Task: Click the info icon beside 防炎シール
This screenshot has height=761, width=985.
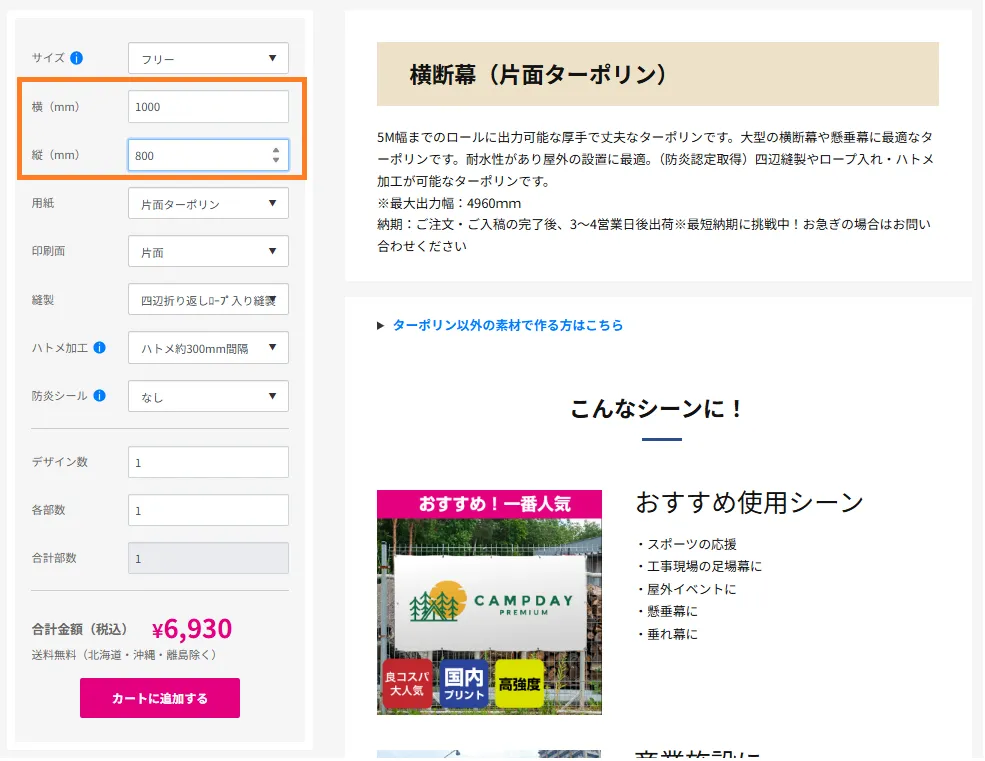Action: (x=100, y=396)
